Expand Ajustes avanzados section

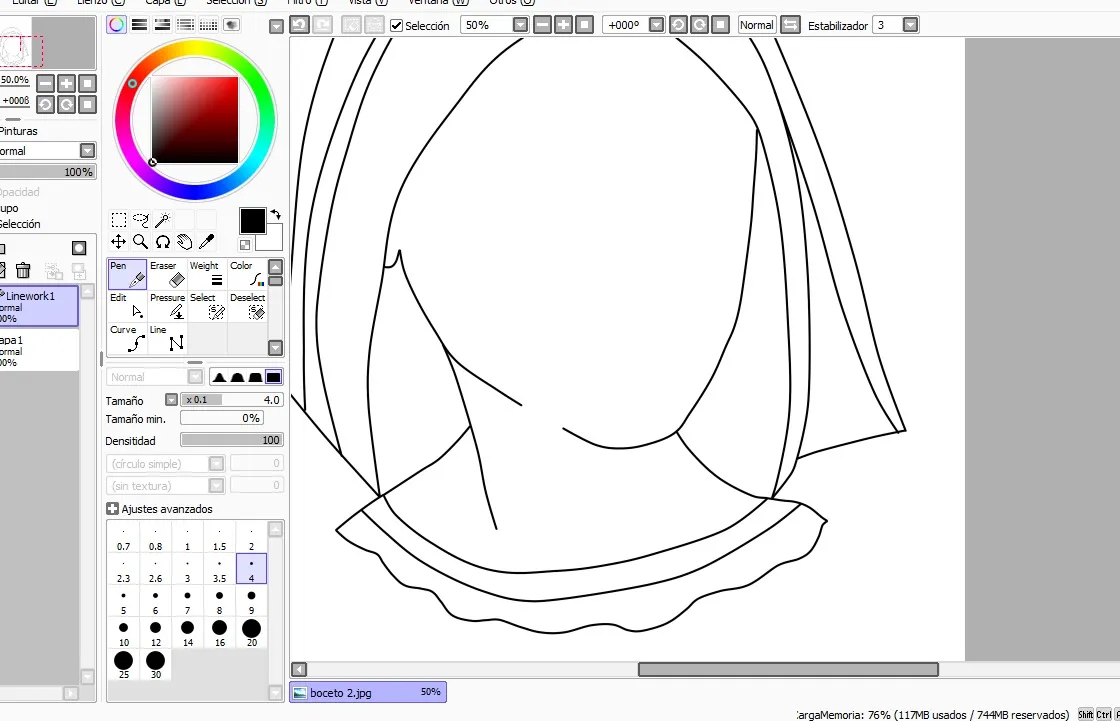point(112,509)
